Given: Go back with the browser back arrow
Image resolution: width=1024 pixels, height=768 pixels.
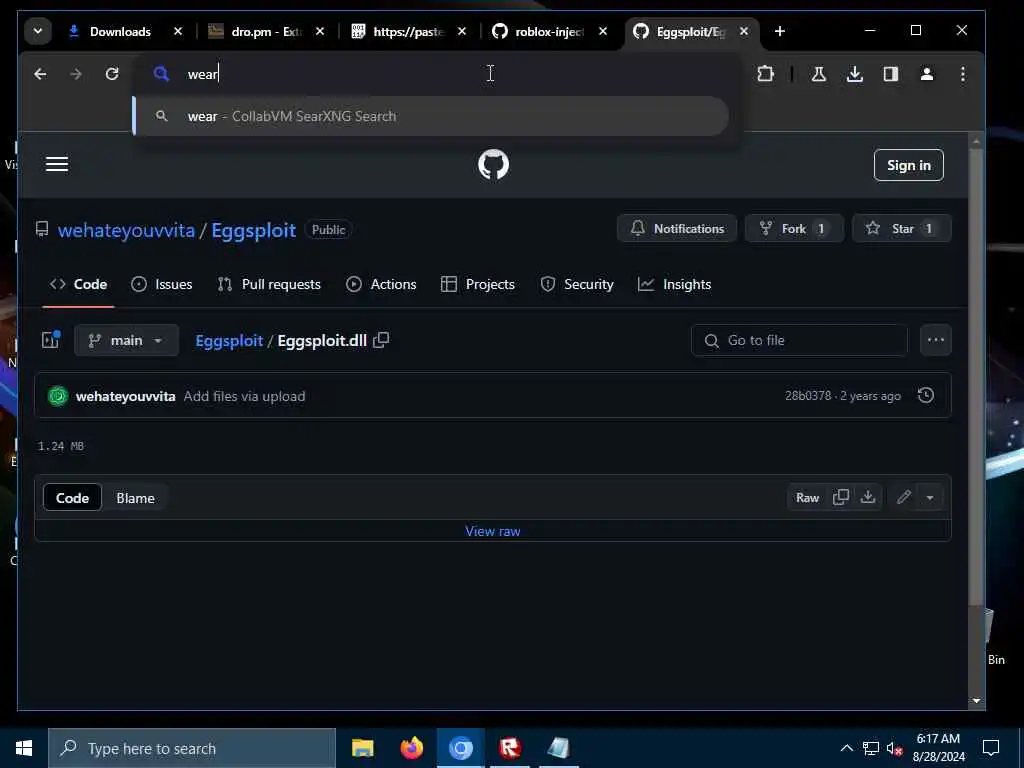Looking at the screenshot, I should pos(40,74).
